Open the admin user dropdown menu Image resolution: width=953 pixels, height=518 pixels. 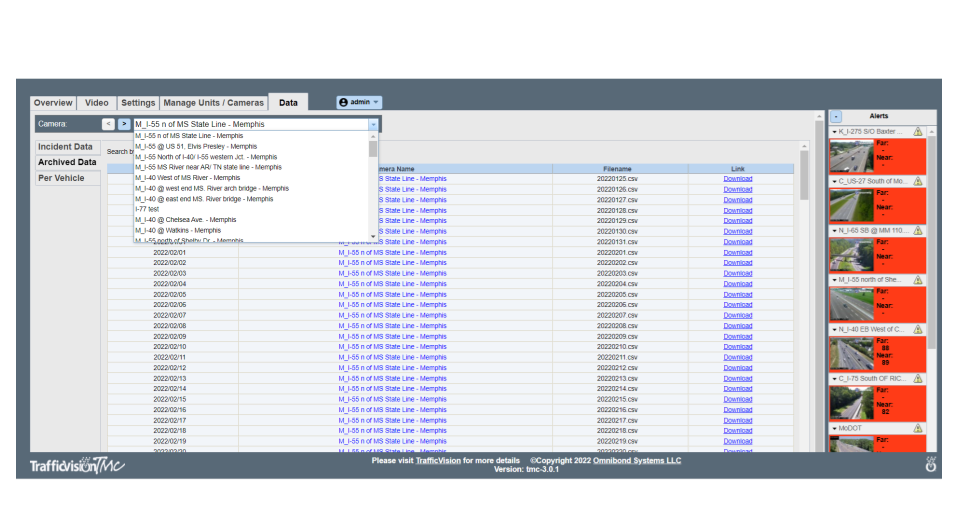tap(359, 102)
